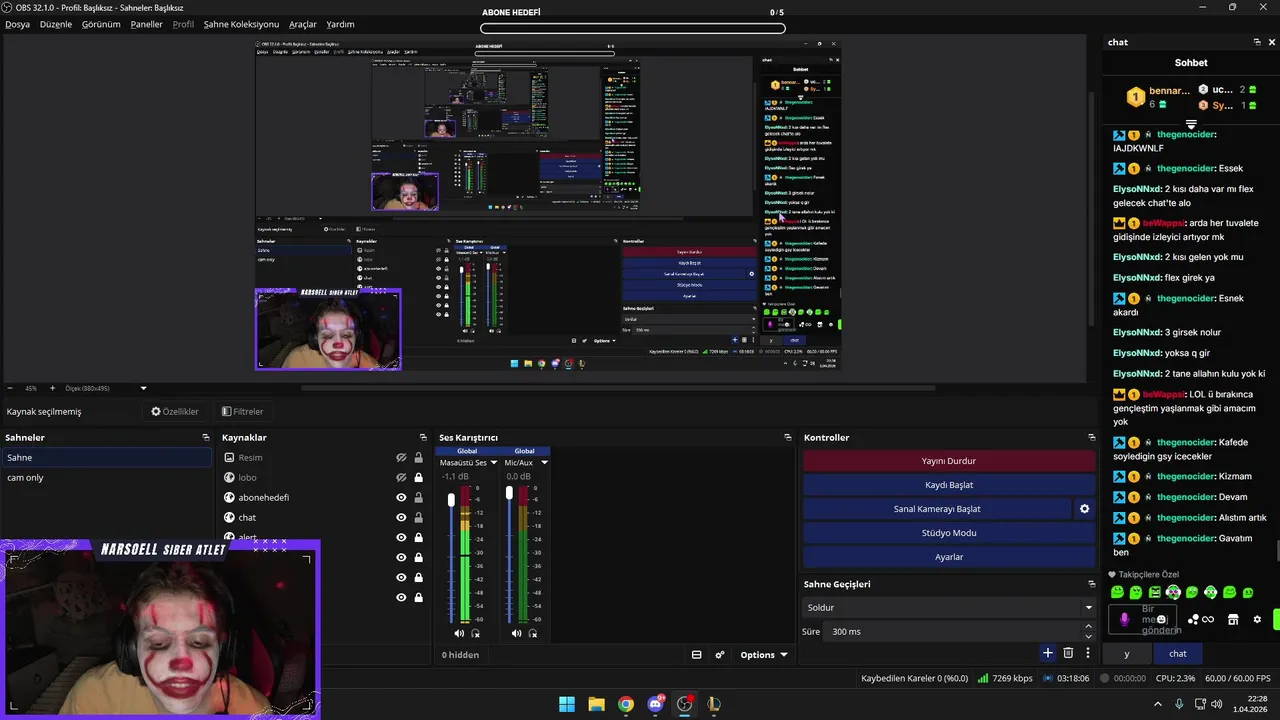
Task: Open advanced audio properties gears icon
Action: point(720,655)
